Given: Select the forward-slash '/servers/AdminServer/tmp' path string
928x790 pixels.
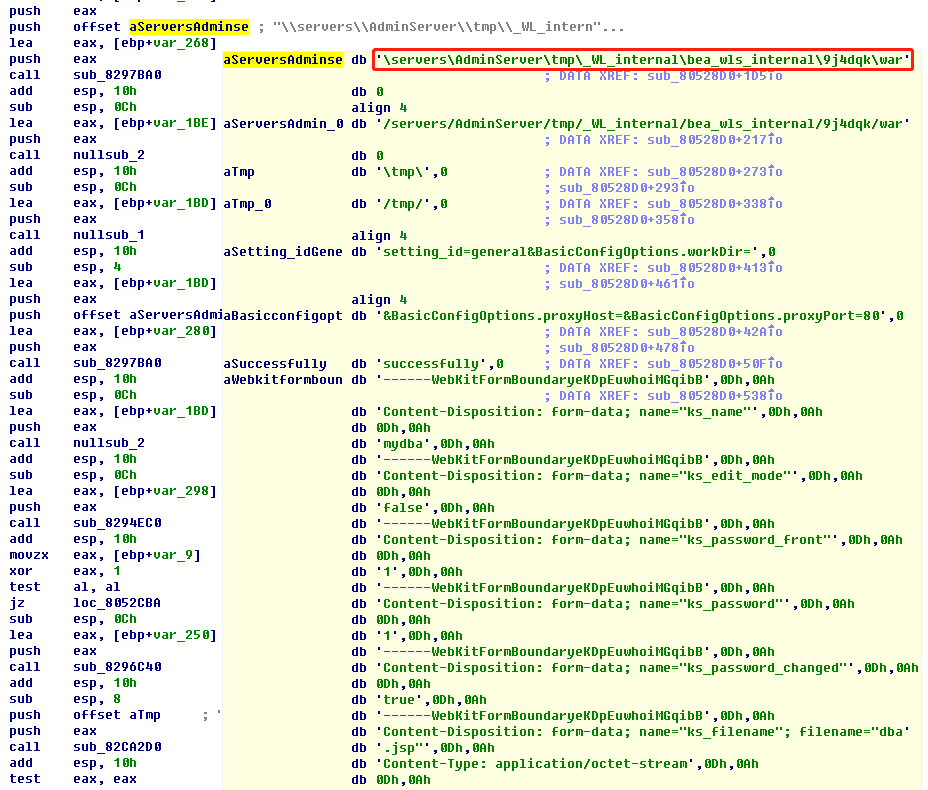Looking at the screenshot, I should [643, 124].
